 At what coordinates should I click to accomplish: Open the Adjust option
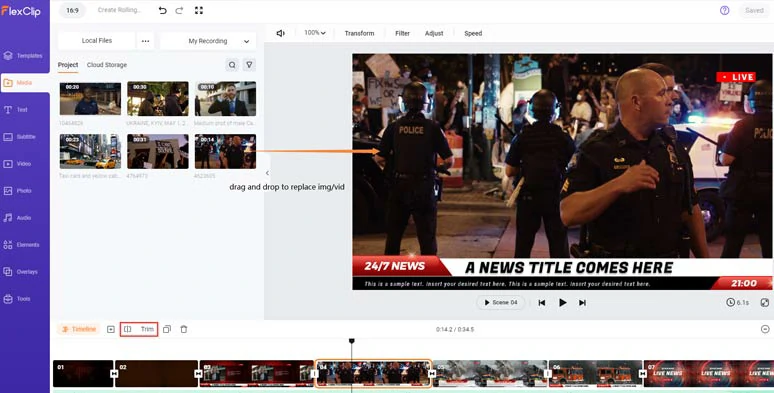434,33
